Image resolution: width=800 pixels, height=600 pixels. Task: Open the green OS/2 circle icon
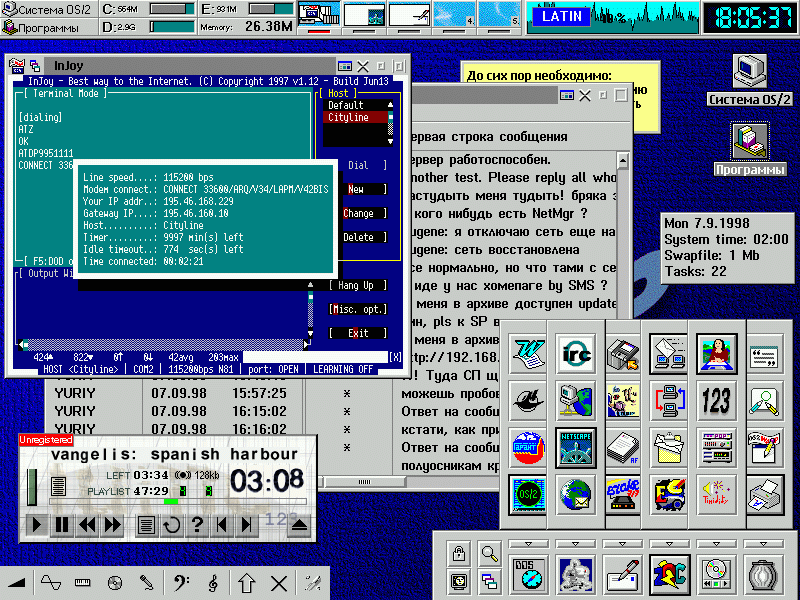528,495
